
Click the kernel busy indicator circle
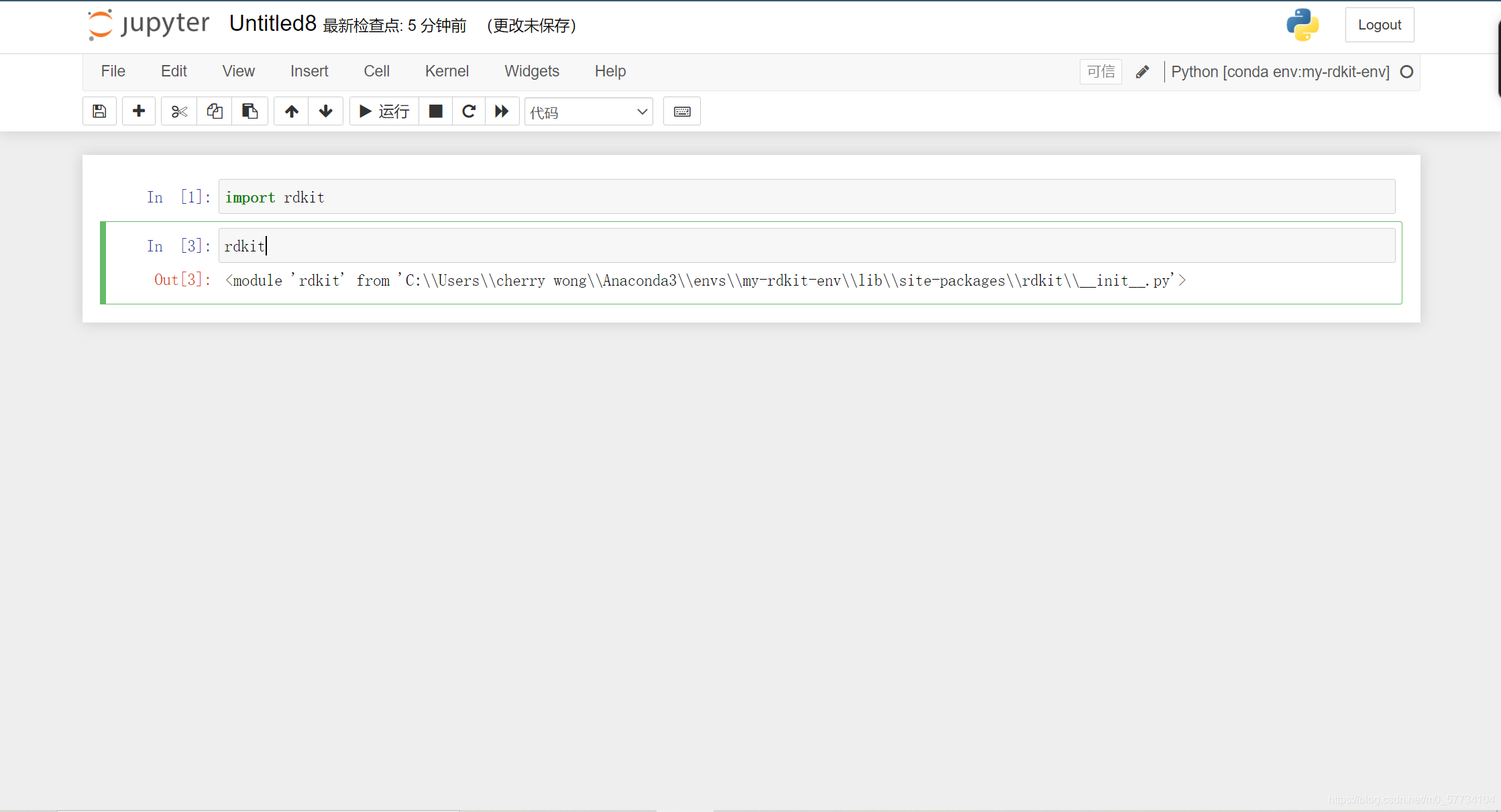[x=1407, y=72]
